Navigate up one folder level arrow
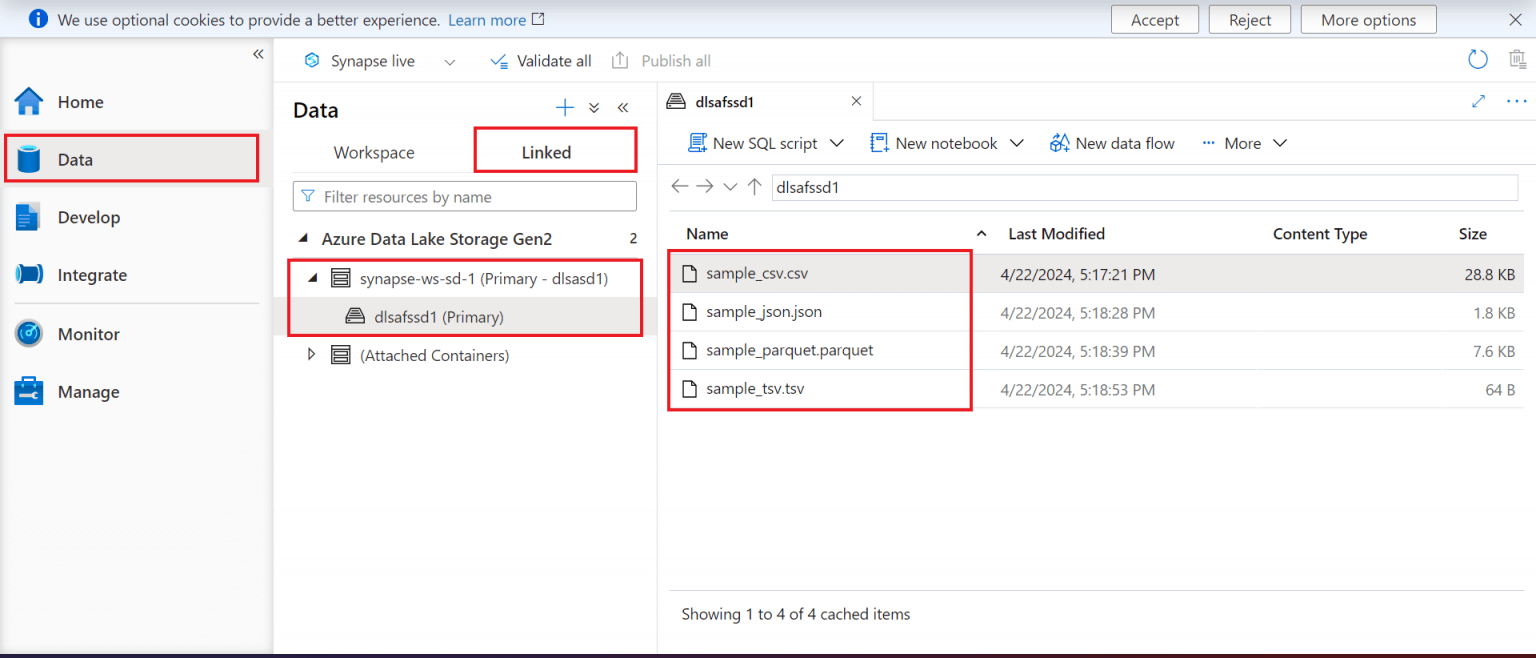The height and width of the screenshot is (658, 1536). [755, 187]
